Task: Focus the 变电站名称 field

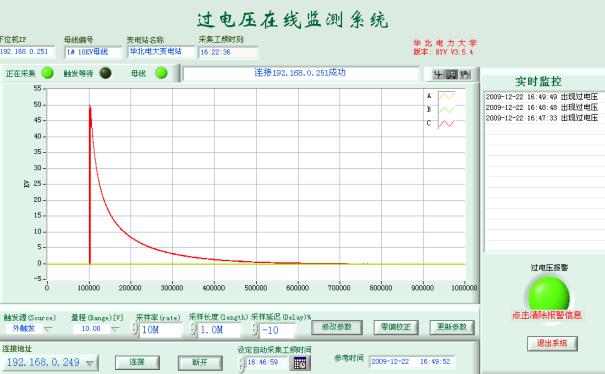Action: [161, 51]
